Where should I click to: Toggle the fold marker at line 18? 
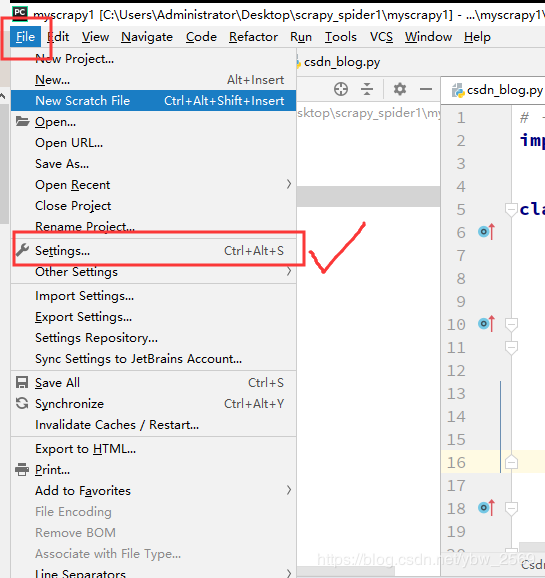tap(511, 508)
